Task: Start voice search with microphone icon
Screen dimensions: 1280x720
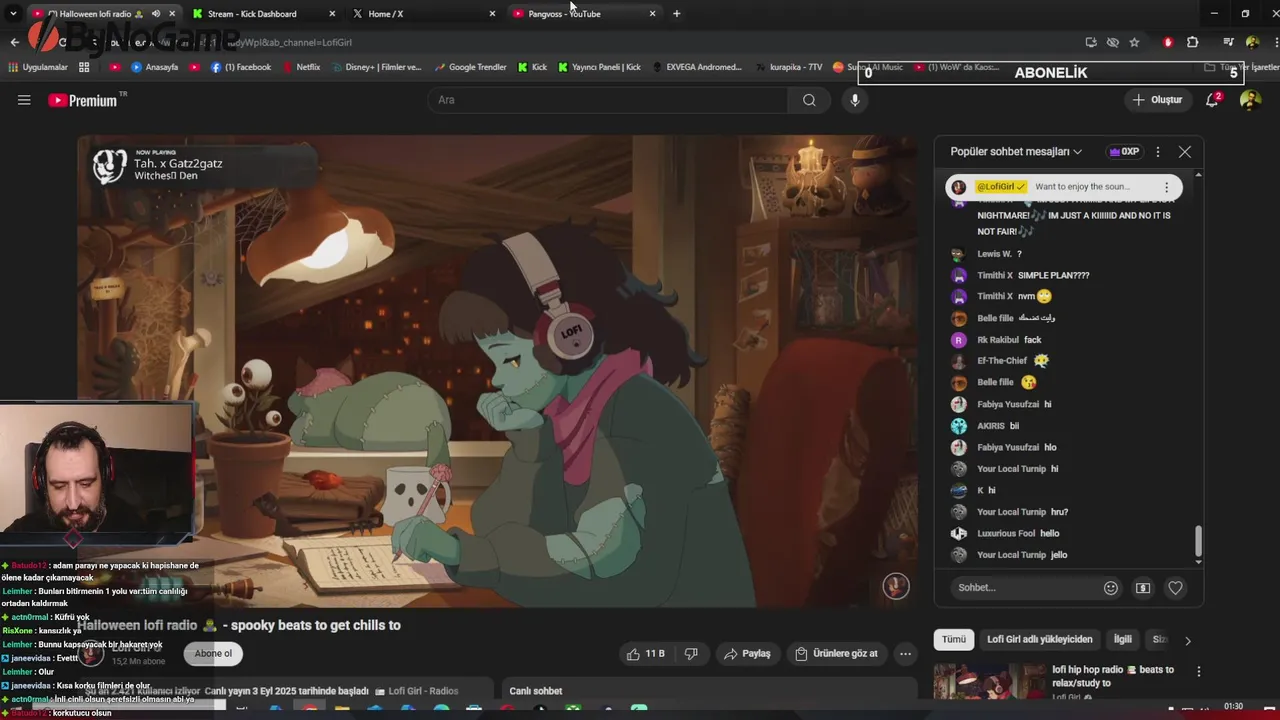Action: click(x=854, y=100)
